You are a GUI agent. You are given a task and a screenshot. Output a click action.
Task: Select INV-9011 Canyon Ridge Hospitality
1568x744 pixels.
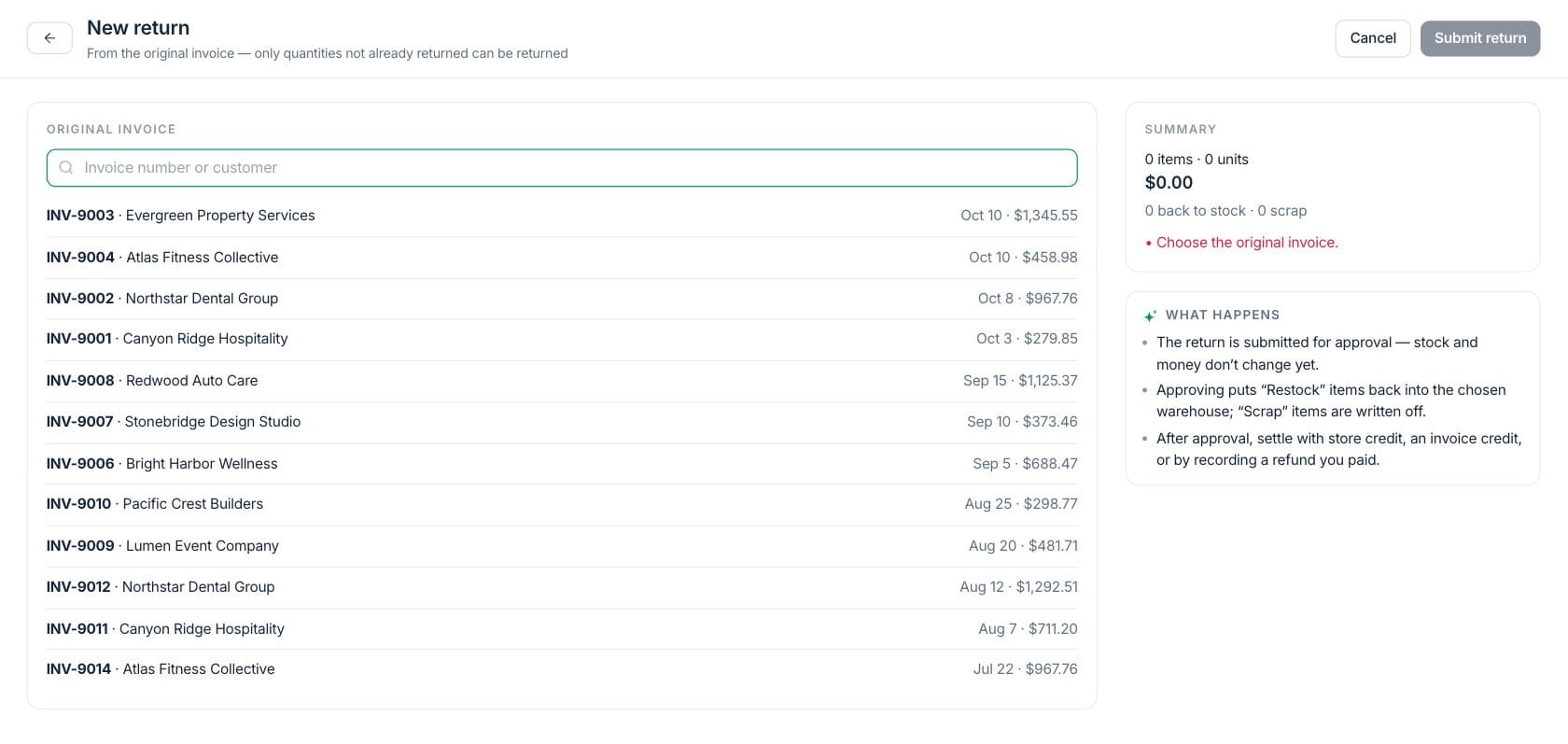pos(562,629)
